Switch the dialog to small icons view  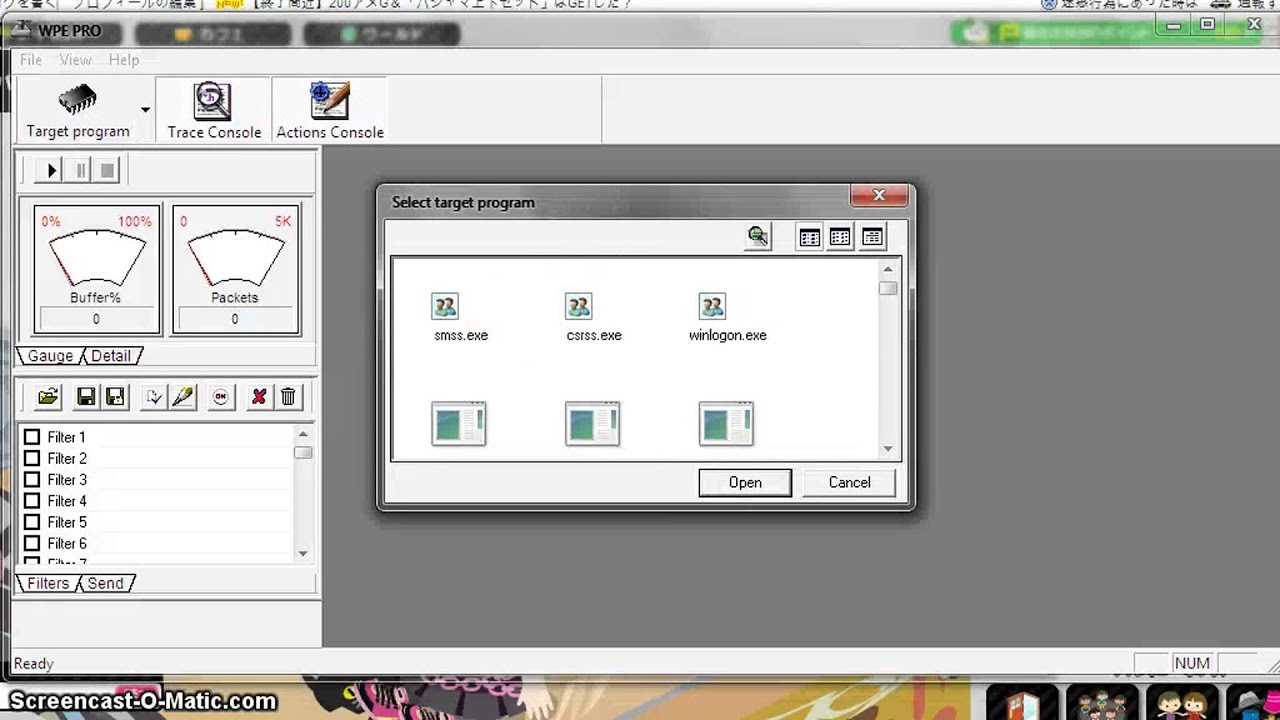click(x=840, y=237)
